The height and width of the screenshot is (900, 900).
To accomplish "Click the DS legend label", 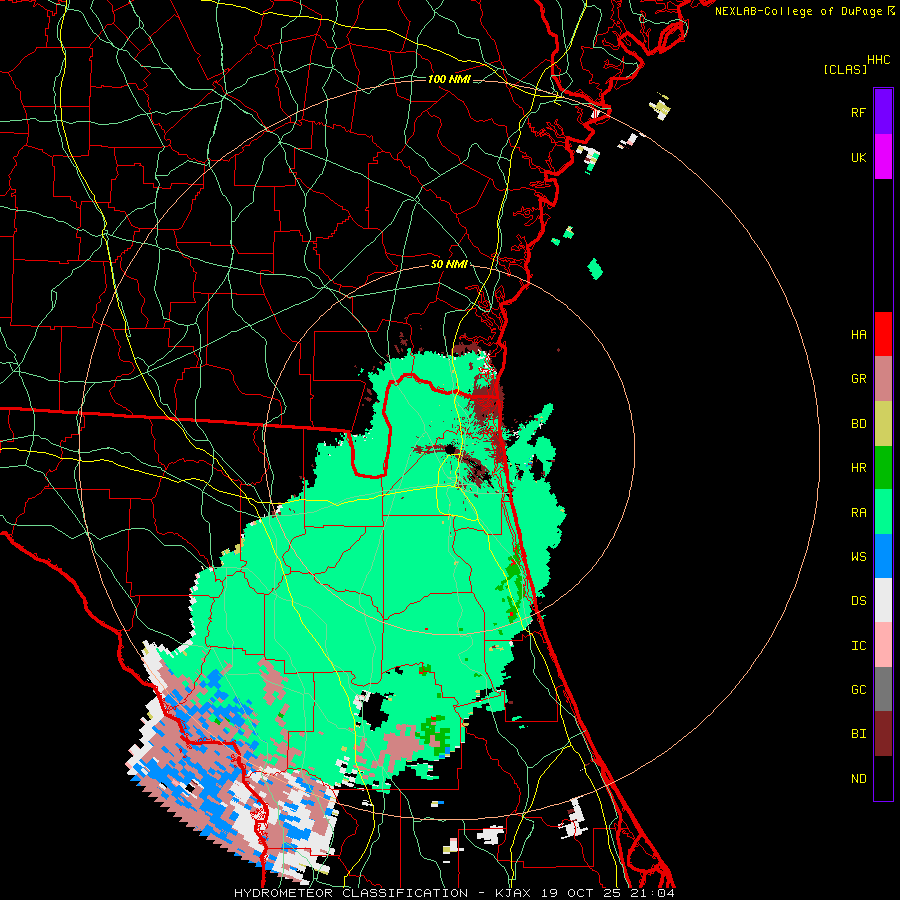I will (x=858, y=600).
